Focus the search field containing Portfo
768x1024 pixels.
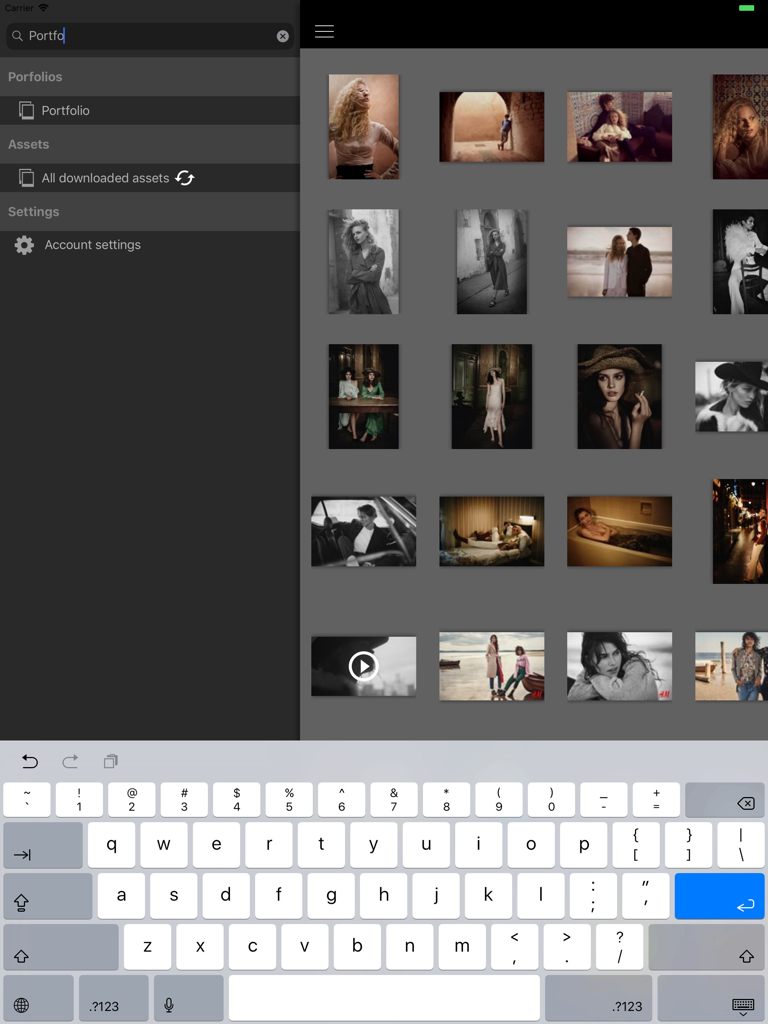click(x=150, y=36)
